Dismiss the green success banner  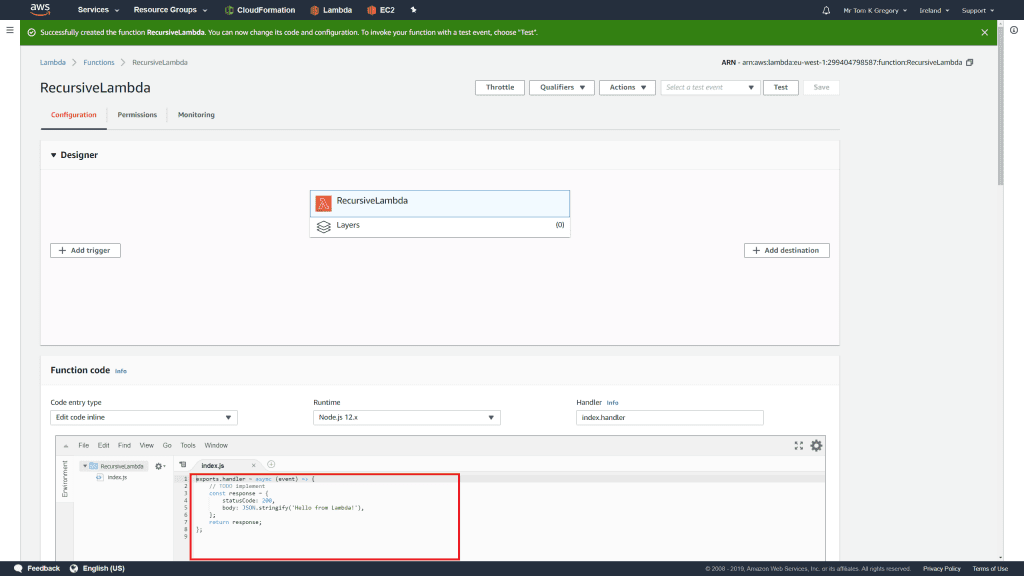[984, 32]
